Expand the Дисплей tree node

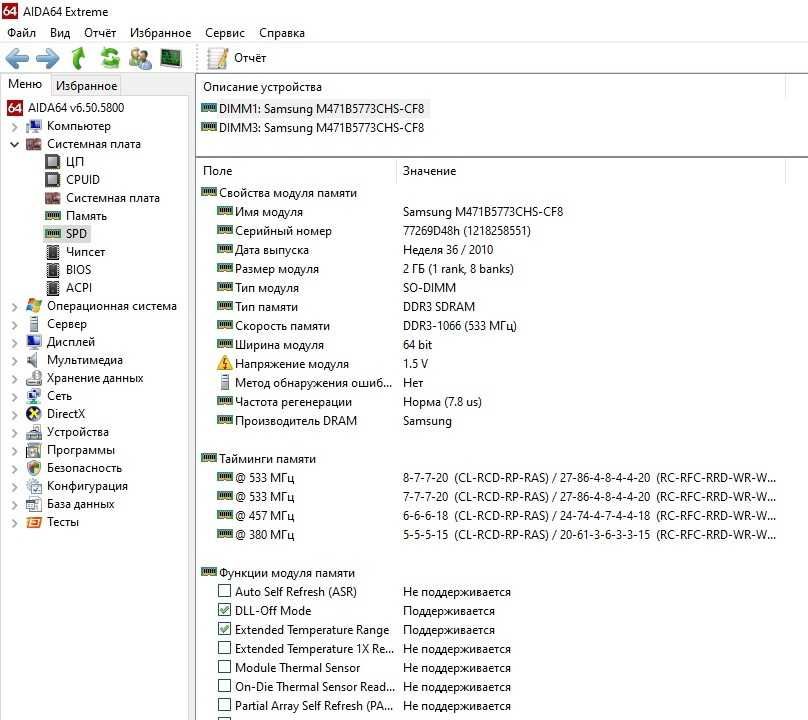pos(14,343)
